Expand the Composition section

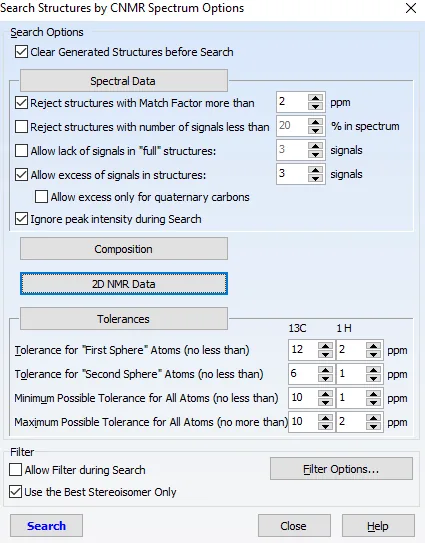coord(124,249)
